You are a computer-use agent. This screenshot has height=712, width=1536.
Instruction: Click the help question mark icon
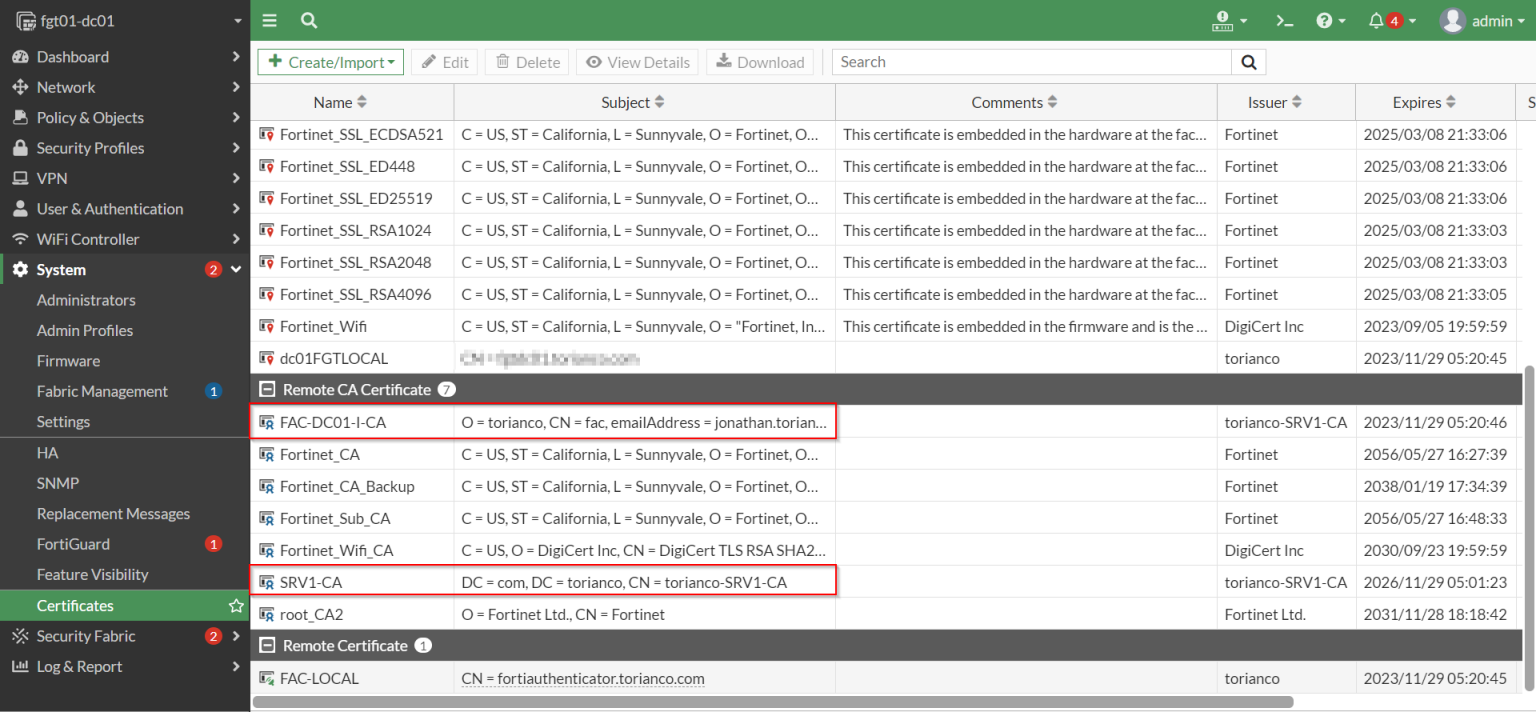(1324, 20)
